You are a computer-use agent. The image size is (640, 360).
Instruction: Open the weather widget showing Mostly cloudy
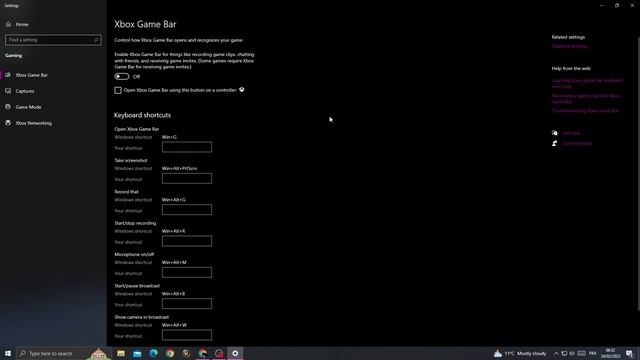520,353
